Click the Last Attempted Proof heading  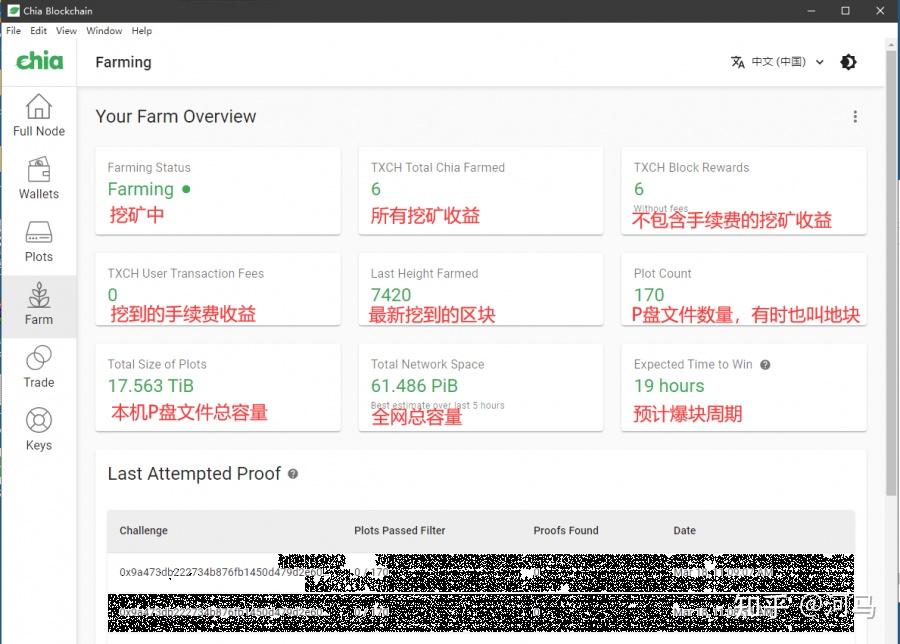point(194,474)
